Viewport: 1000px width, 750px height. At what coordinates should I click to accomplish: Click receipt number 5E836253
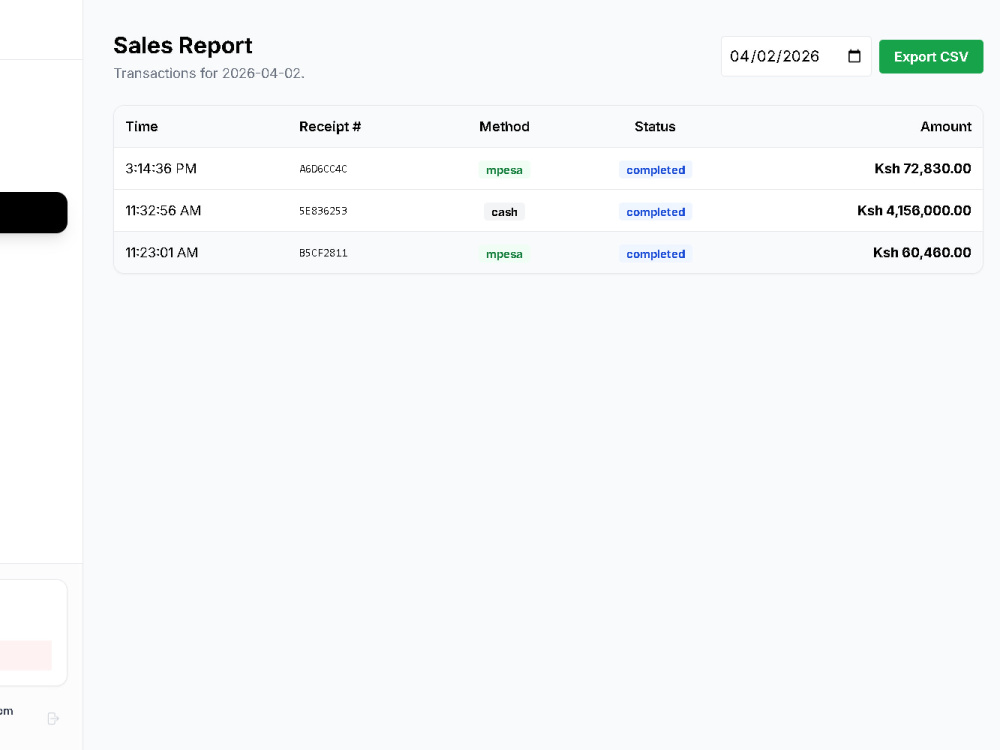coord(323,211)
